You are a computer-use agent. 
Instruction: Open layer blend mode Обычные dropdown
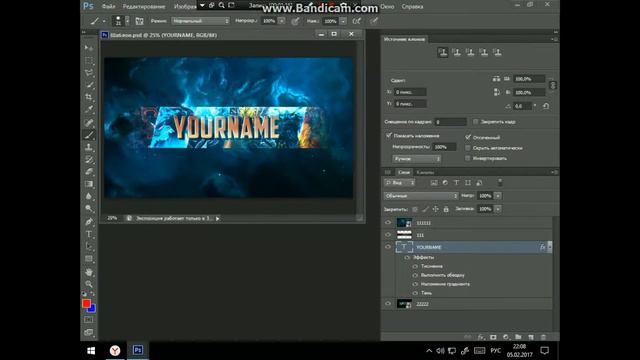[x=421, y=196]
